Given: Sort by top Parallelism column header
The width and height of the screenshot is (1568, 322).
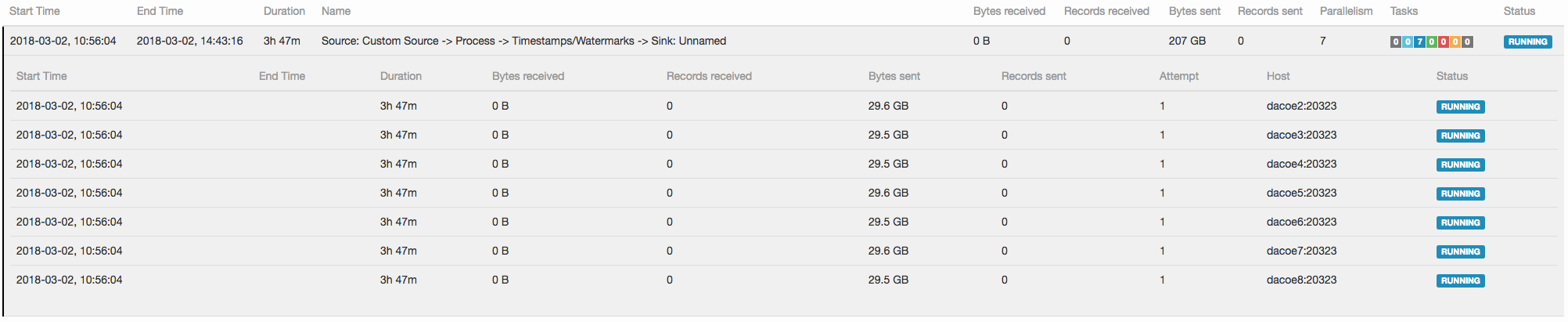Looking at the screenshot, I should (1346, 11).
